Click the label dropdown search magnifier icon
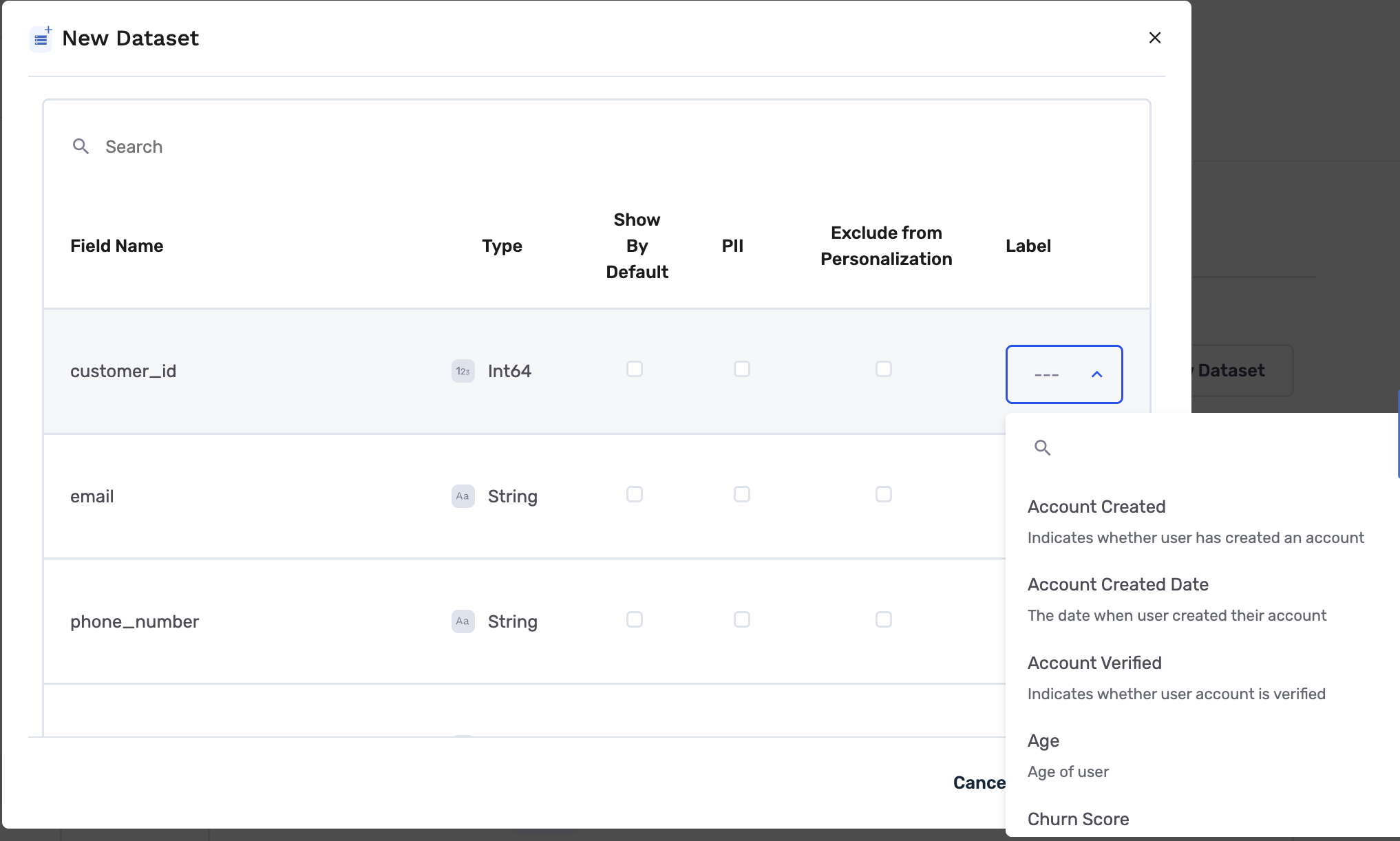1400x841 pixels. [x=1042, y=448]
